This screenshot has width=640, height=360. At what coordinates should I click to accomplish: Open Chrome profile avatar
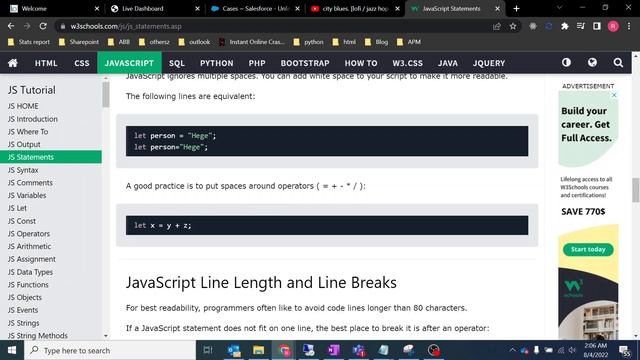click(613, 26)
